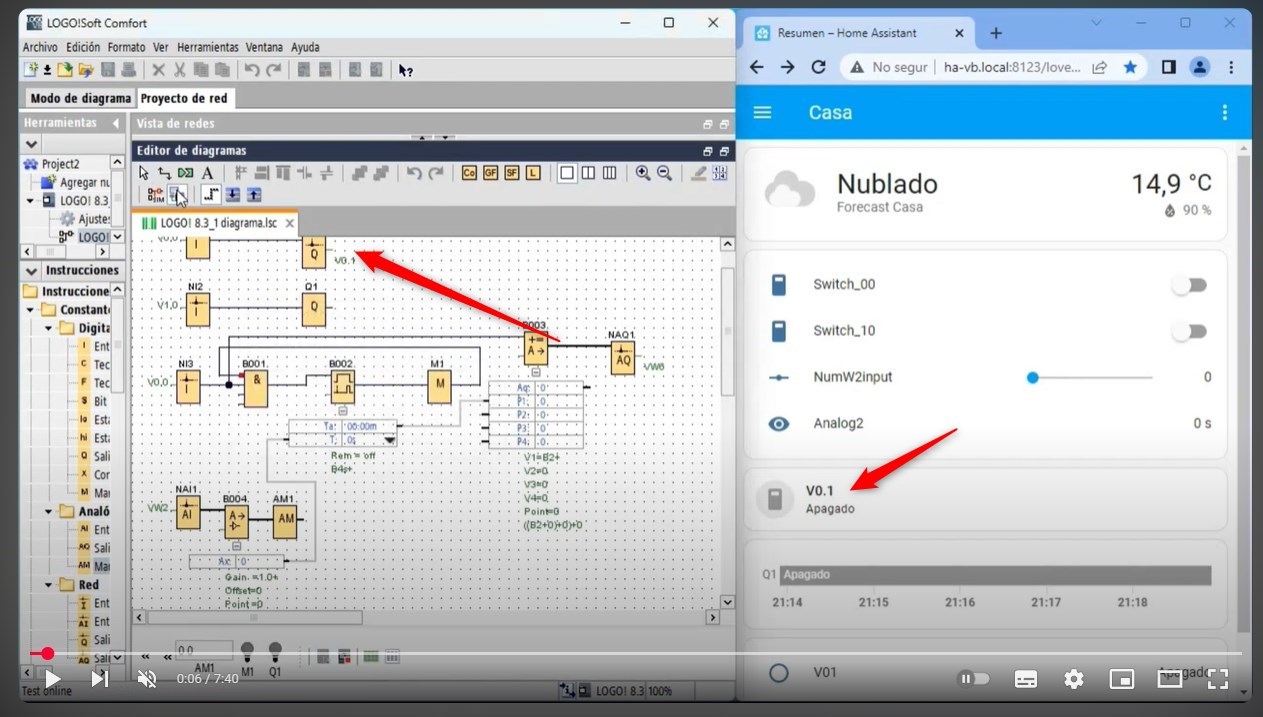
Task: Cut selection using the scissors icon
Action: [x=180, y=70]
